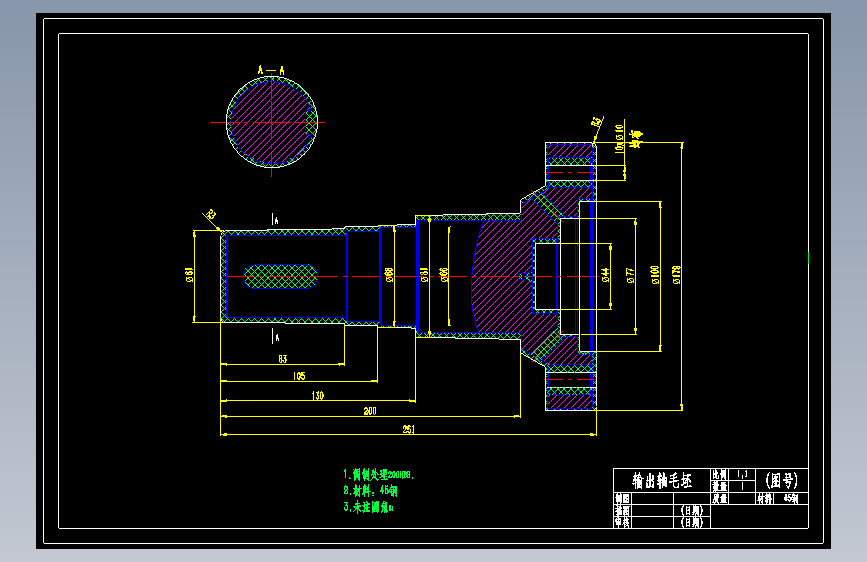The width and height of the screenshot is (867, 562).
Task: Select the 质量 label in title block
Action: click(x=719, y=498)
